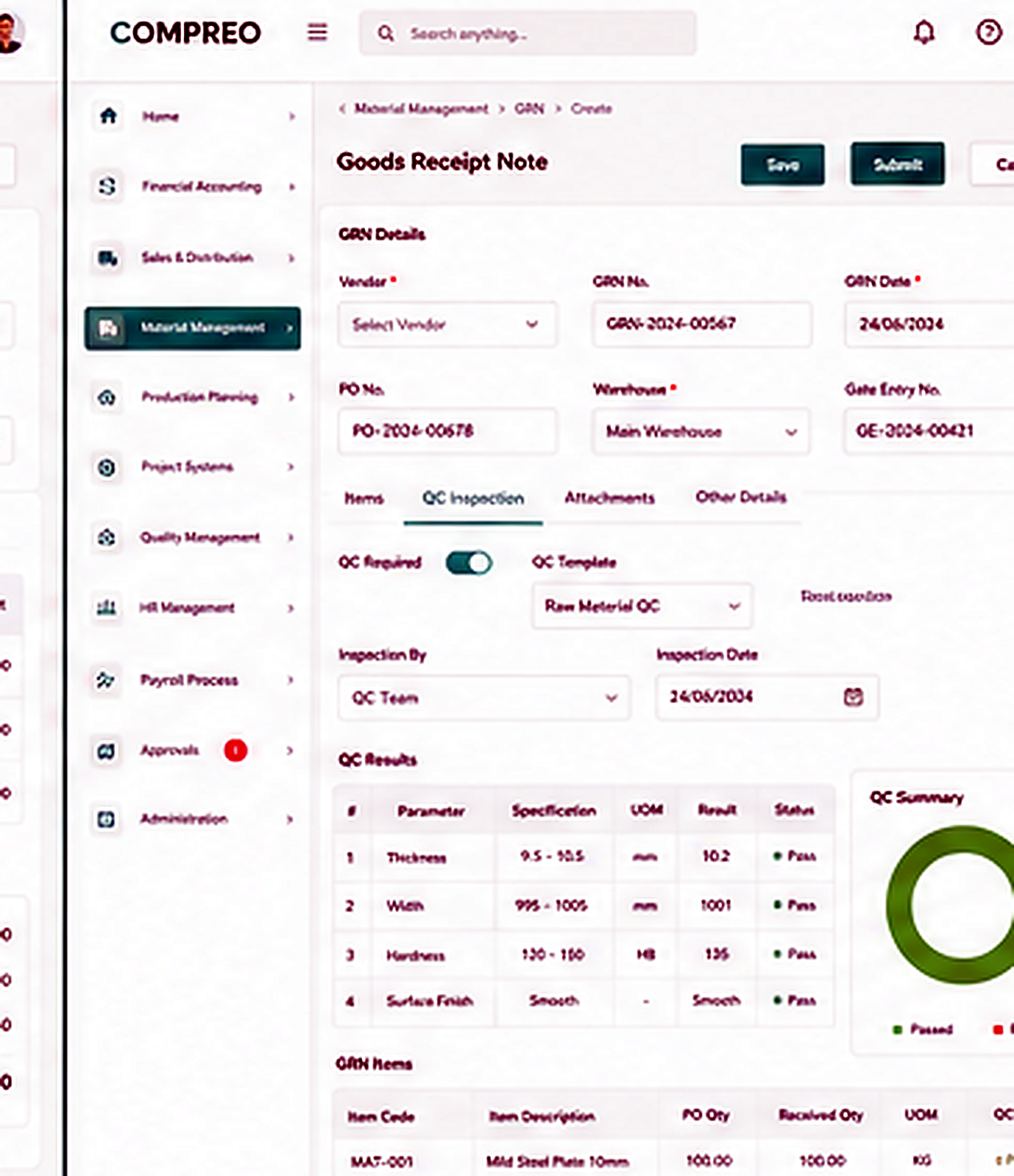The height and width of the screenshot is (1176, 1014).
Task: Click the Material Management sidebar icon
Action: coord(108,328)
